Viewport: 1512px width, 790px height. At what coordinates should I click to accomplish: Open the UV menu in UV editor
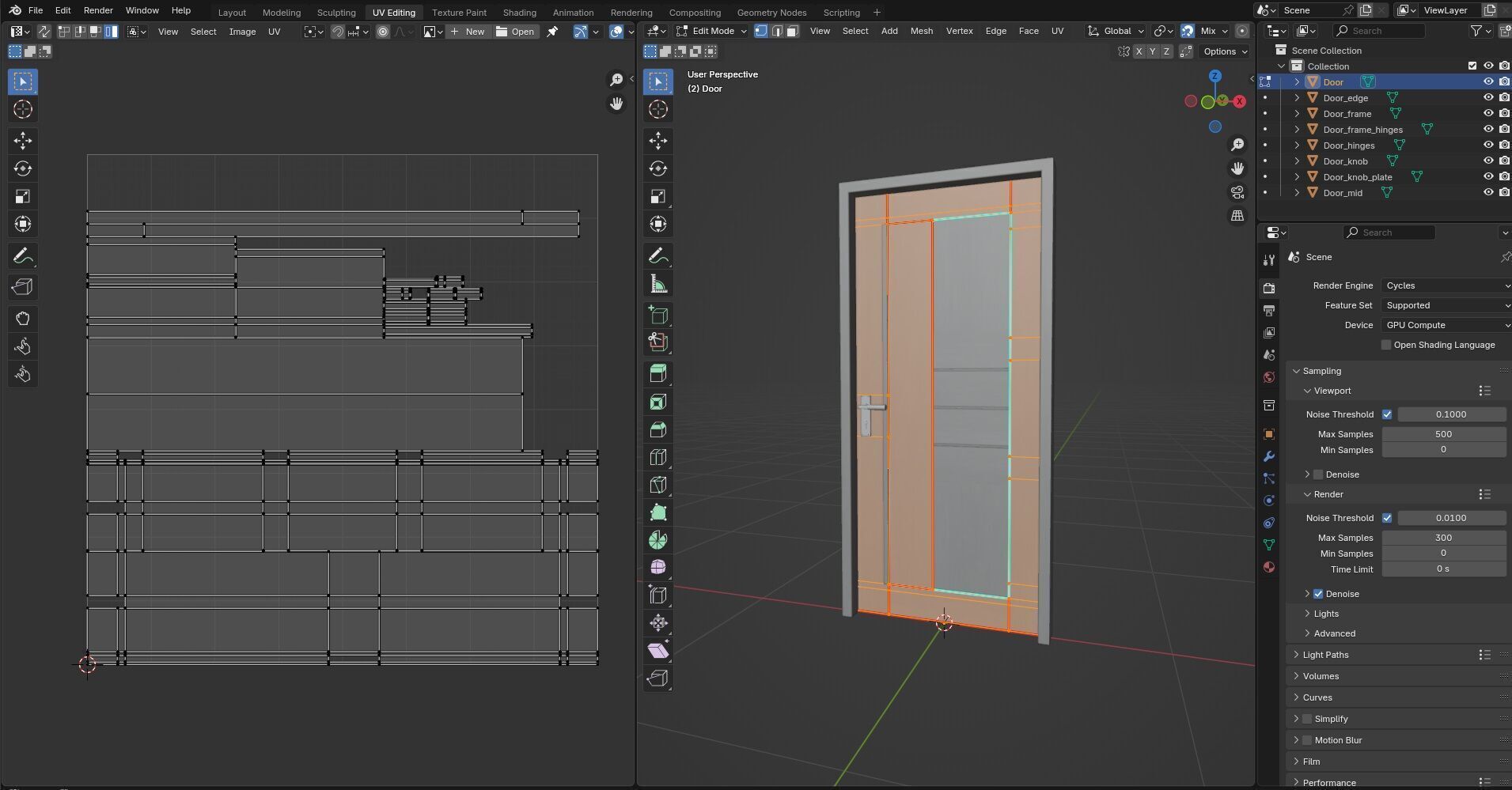pos(274,32)
